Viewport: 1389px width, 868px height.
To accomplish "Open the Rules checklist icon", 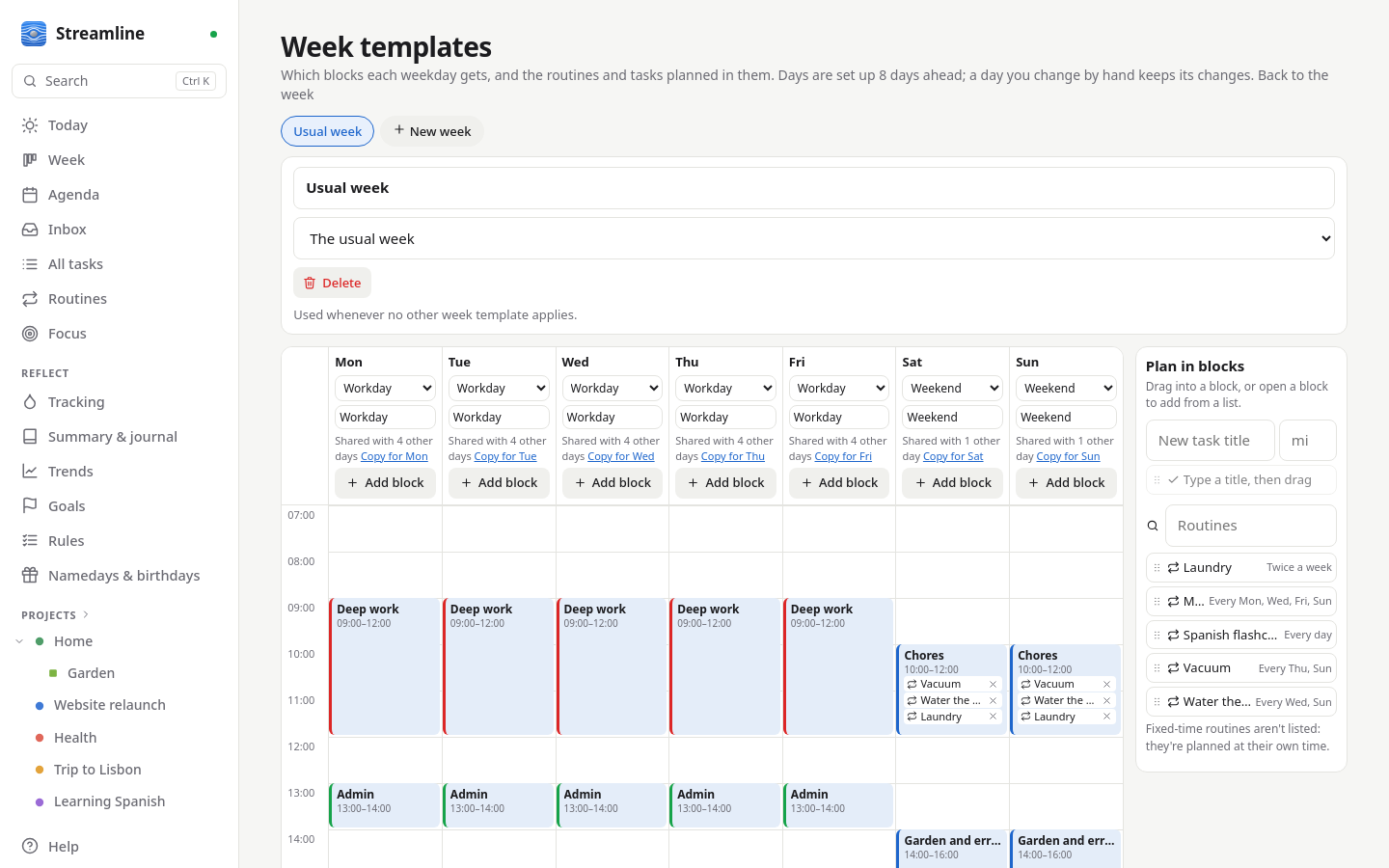I will coord(30,541).
